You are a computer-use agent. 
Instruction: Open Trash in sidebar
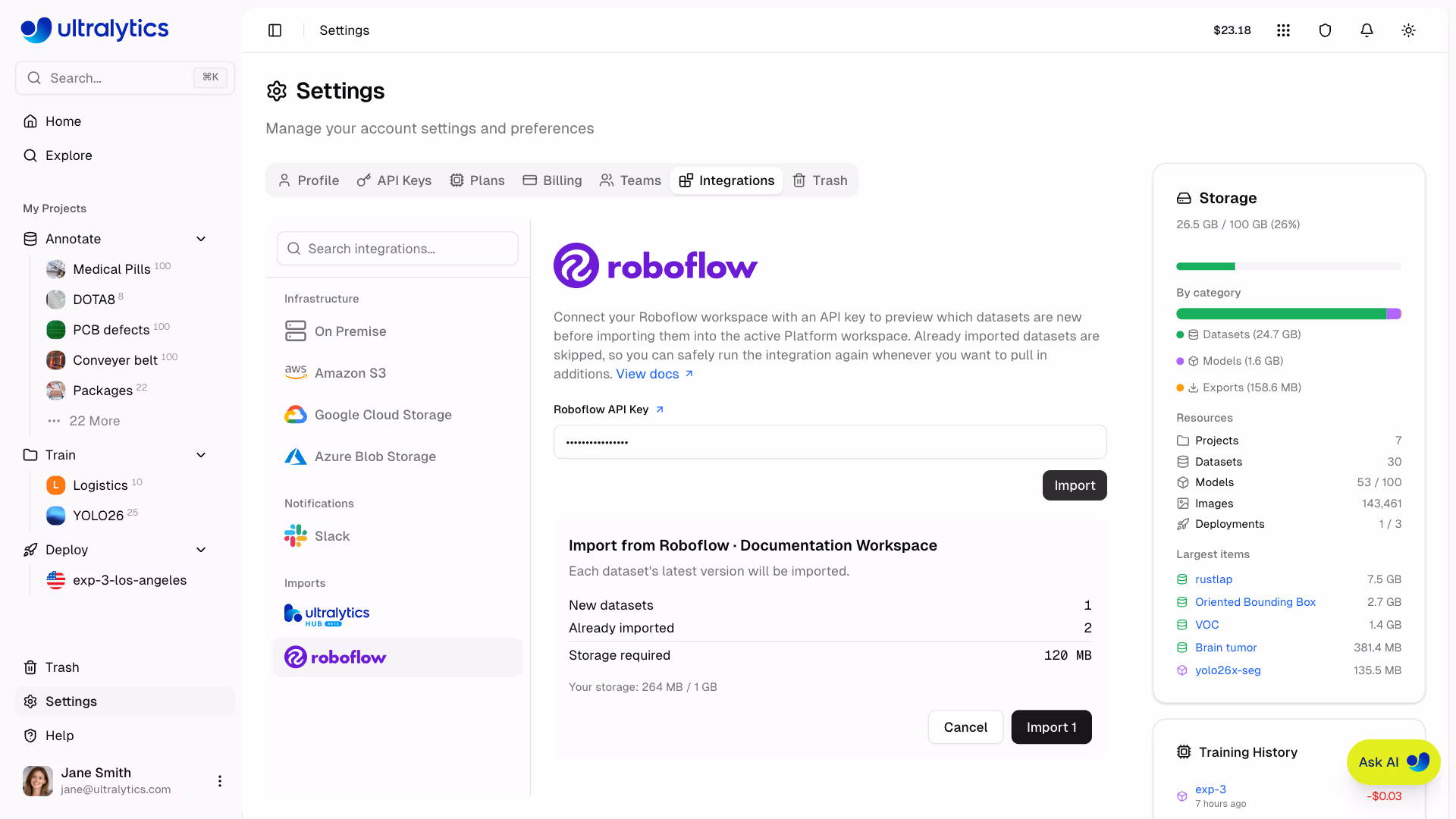coord(125,667)
